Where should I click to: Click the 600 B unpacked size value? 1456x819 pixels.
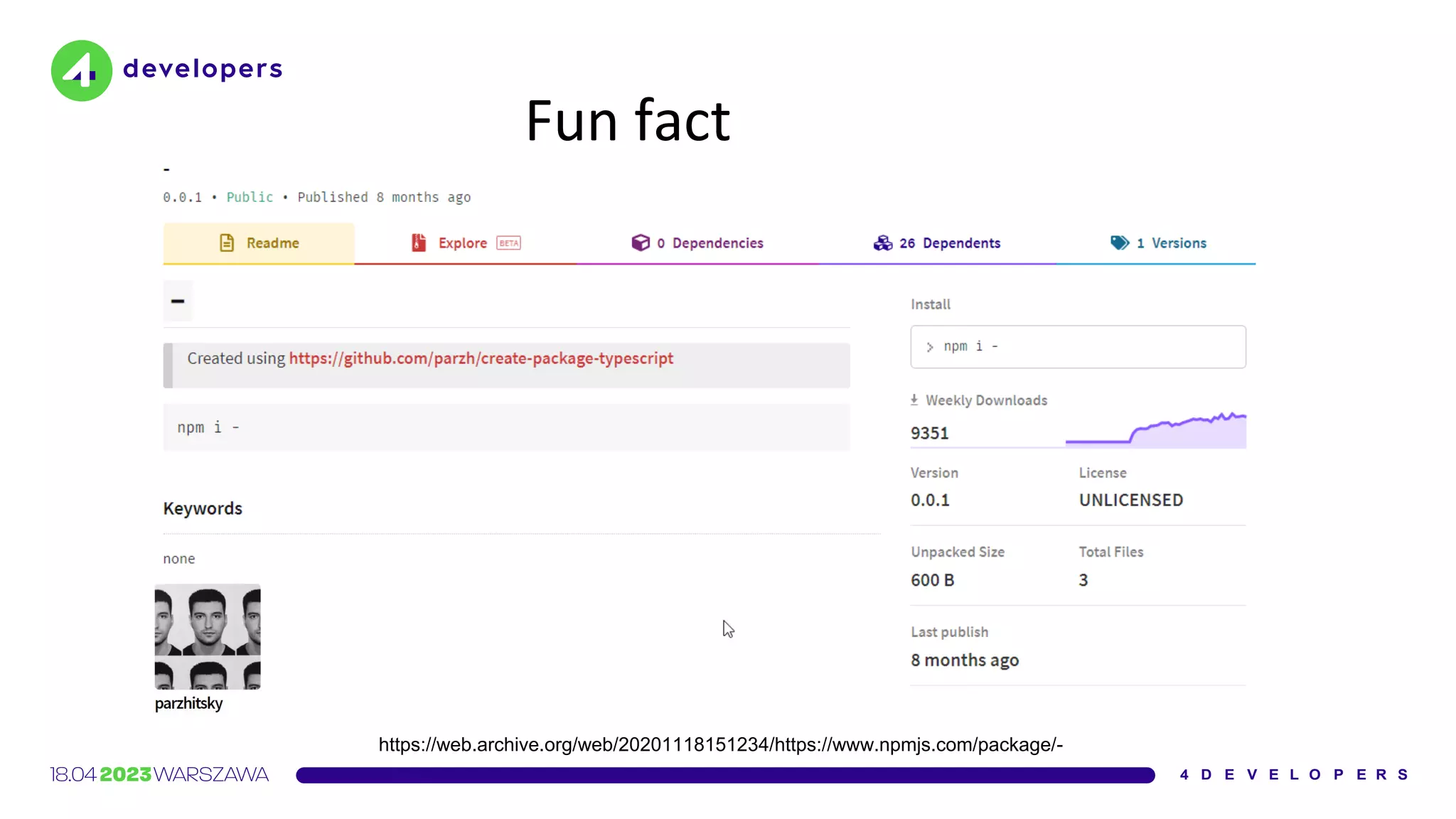(933, 580)
